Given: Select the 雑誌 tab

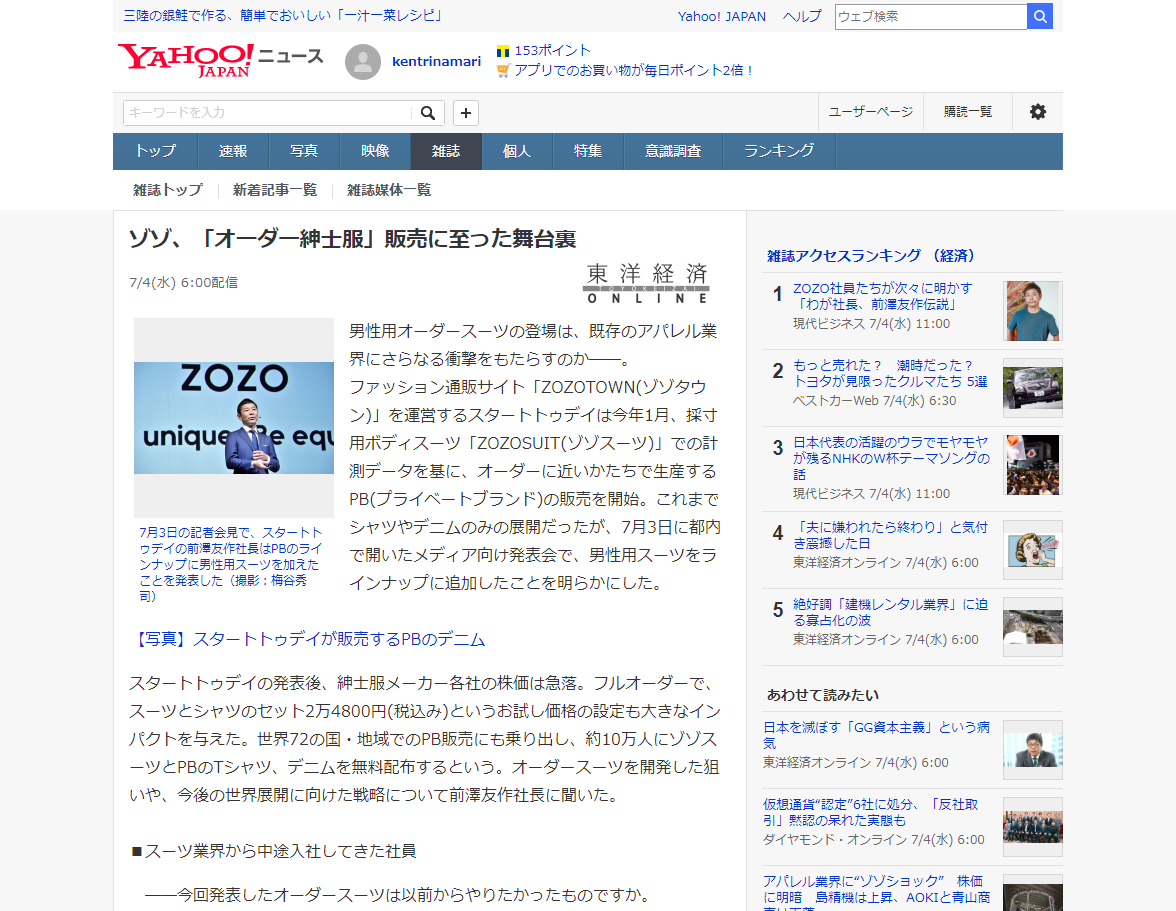Looking at the screenshot, I should click(x=446, y=151).
